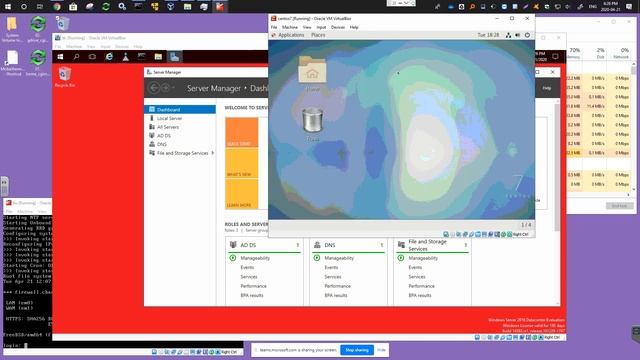Sort by Memory column in Task Manager
This screenshot has height=360, width=640.
tap(574, 53)
